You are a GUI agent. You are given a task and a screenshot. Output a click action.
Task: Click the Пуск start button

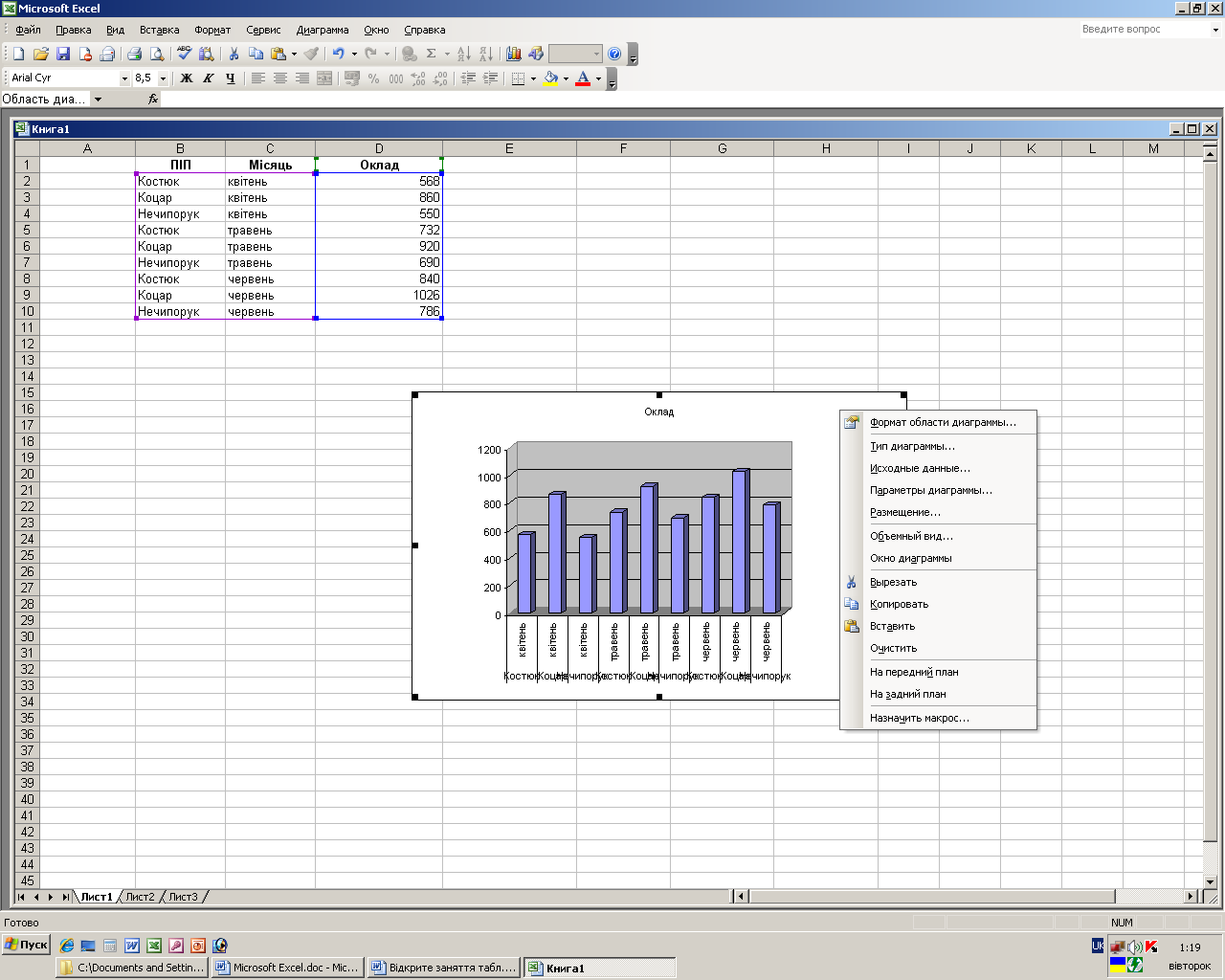[x=26, y=945]
